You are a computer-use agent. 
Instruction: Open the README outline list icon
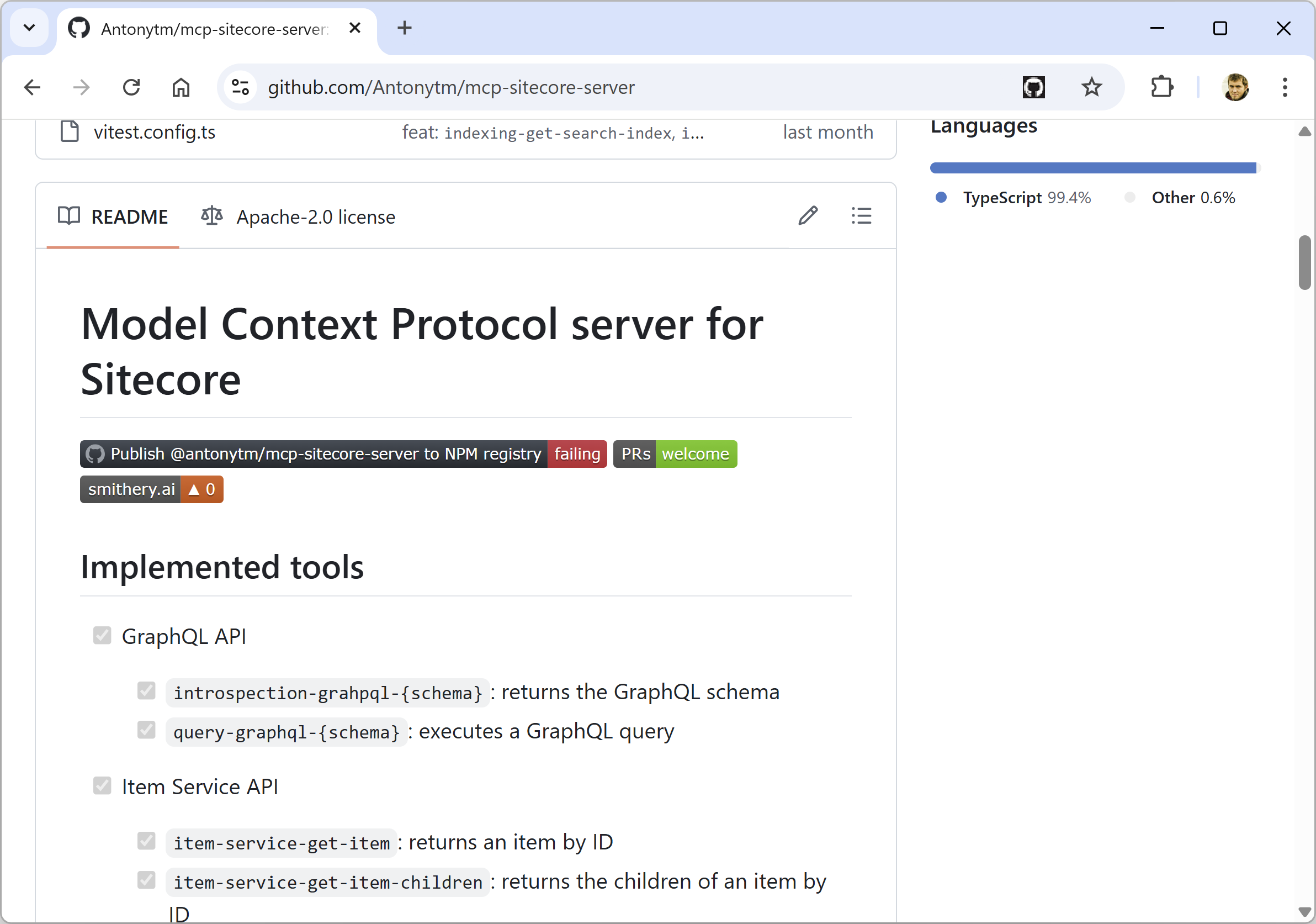point(862,215)
